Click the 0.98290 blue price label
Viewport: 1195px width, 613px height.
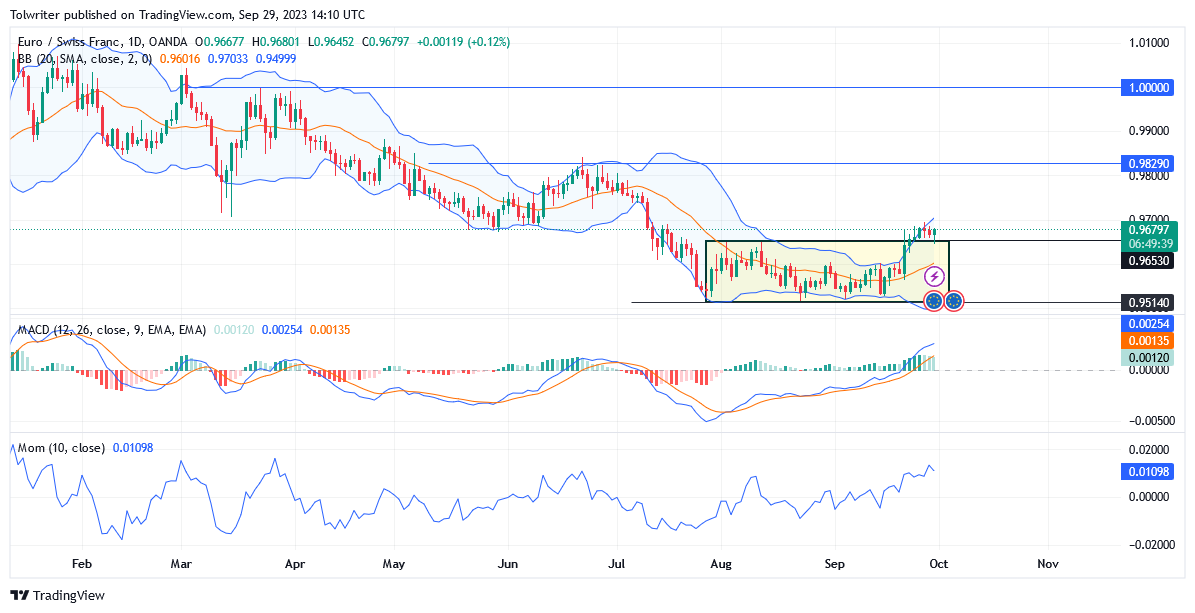tap(1149, 163)
